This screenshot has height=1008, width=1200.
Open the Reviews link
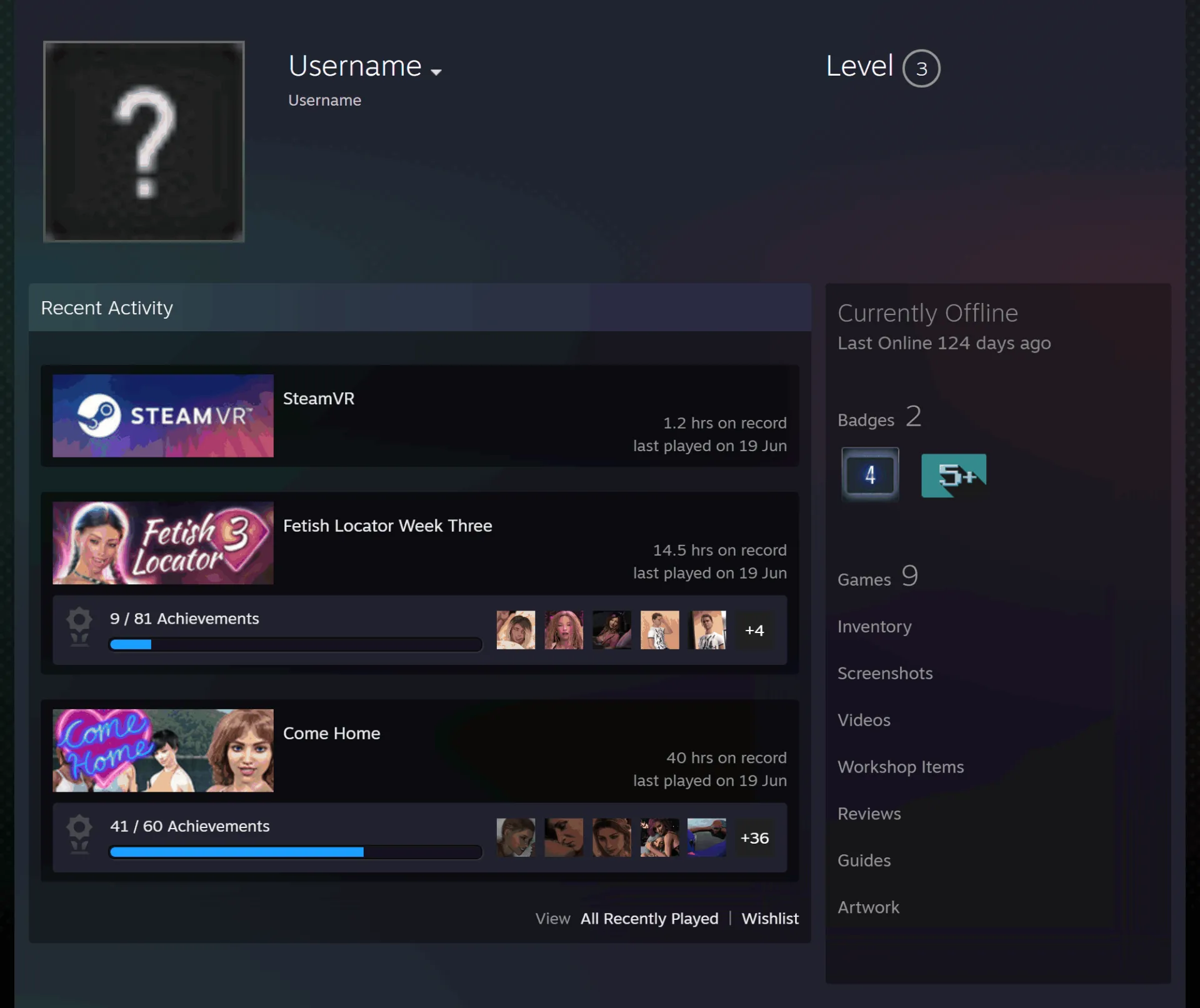point(869,814)
